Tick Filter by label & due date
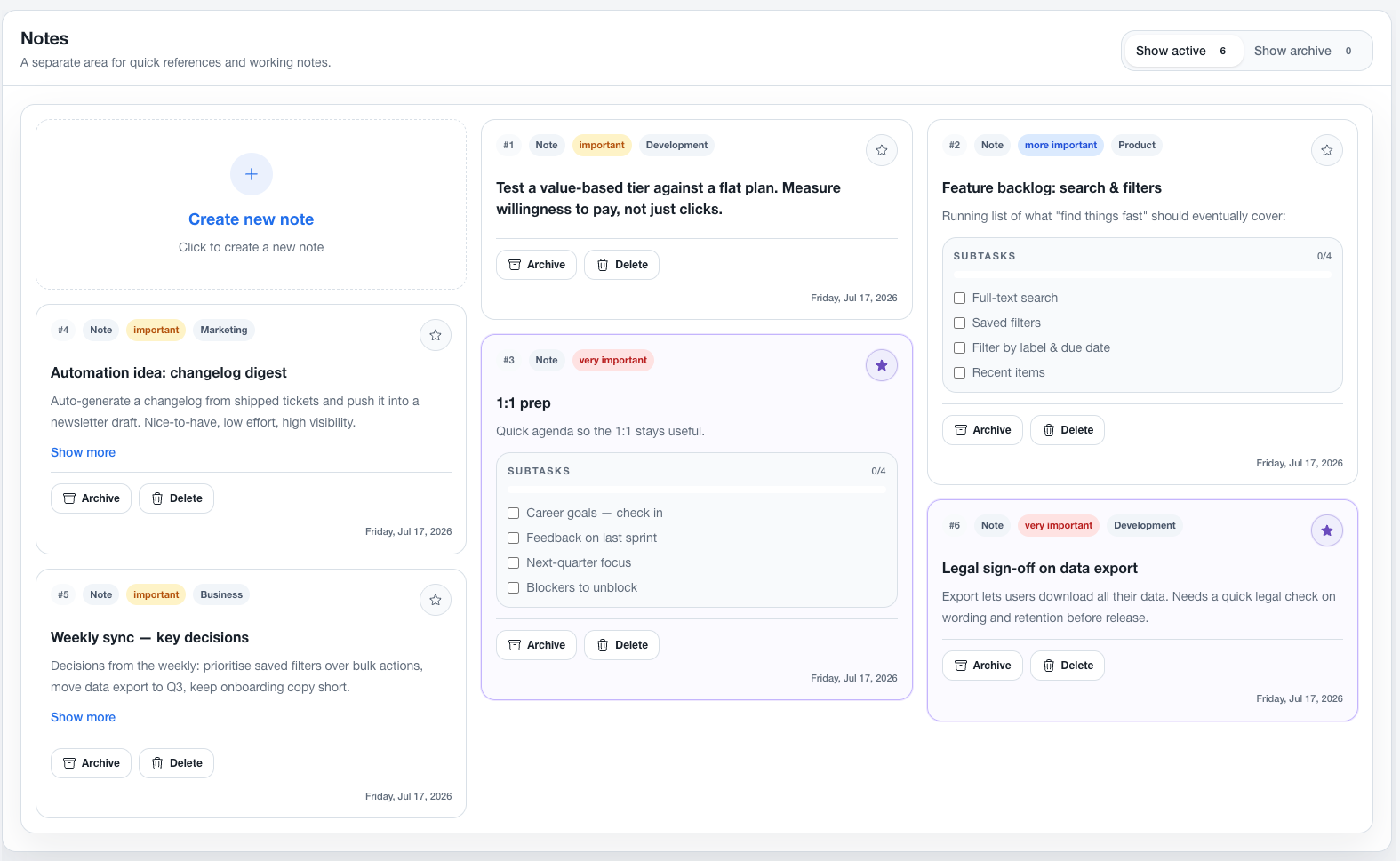1400x861 pixels. [959, 348]
